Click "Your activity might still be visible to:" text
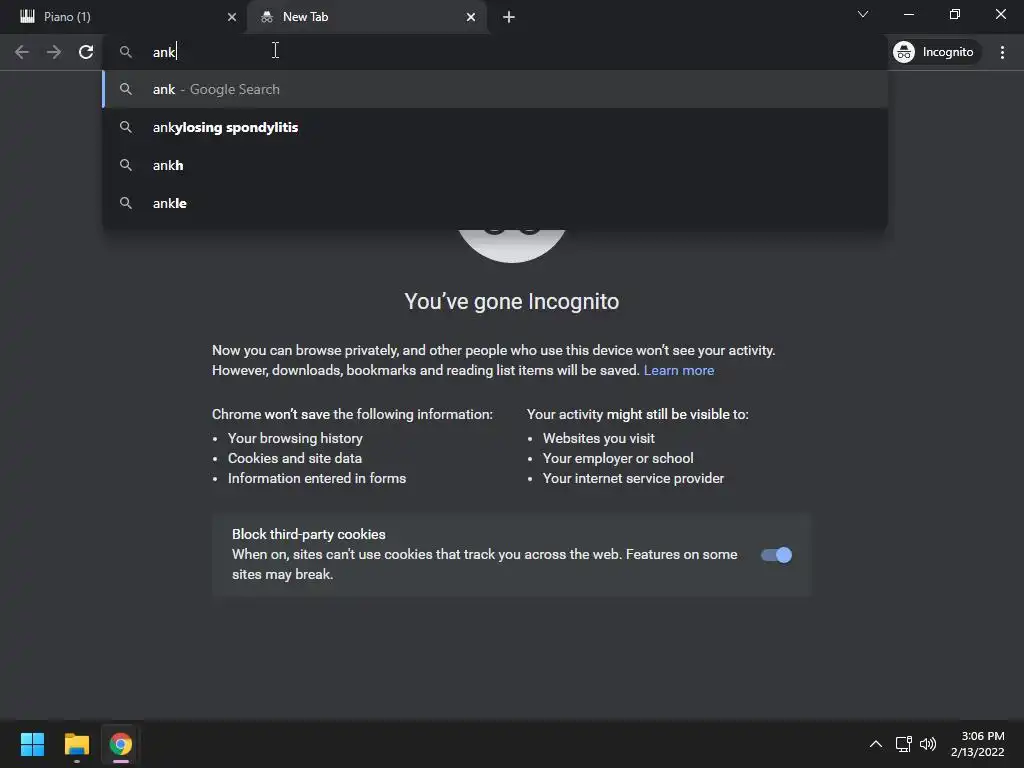The width and height of the screenshot is (1024, 768). 637,415
